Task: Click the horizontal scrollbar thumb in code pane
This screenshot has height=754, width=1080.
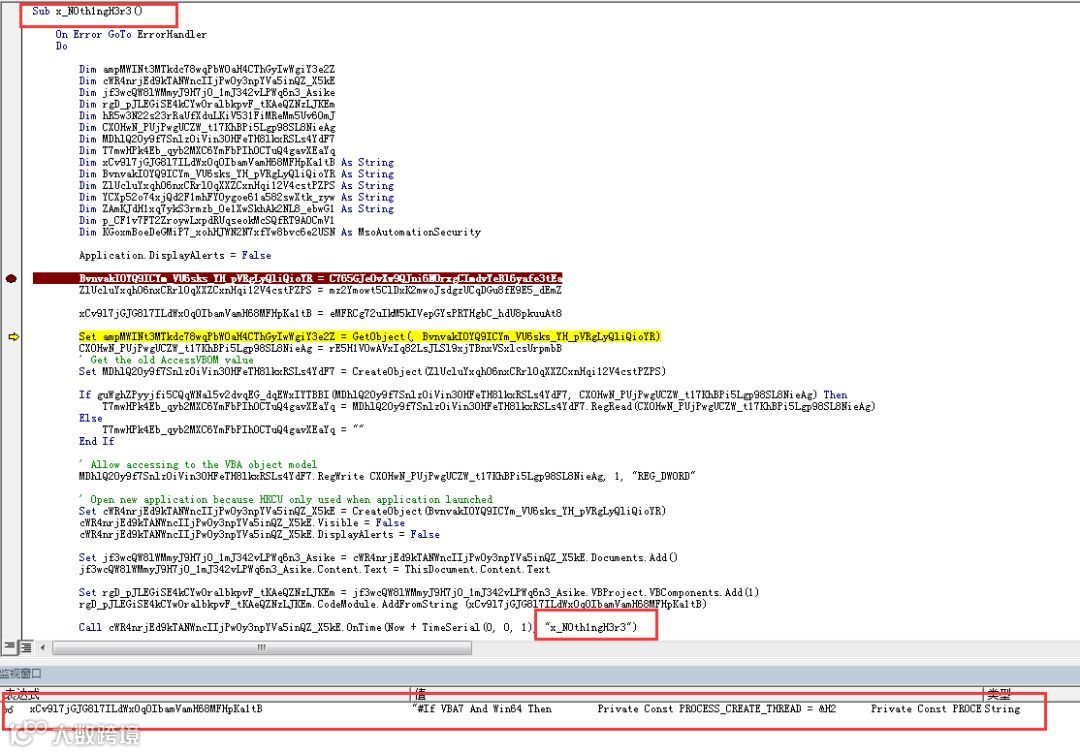Action: click(262, 647)
